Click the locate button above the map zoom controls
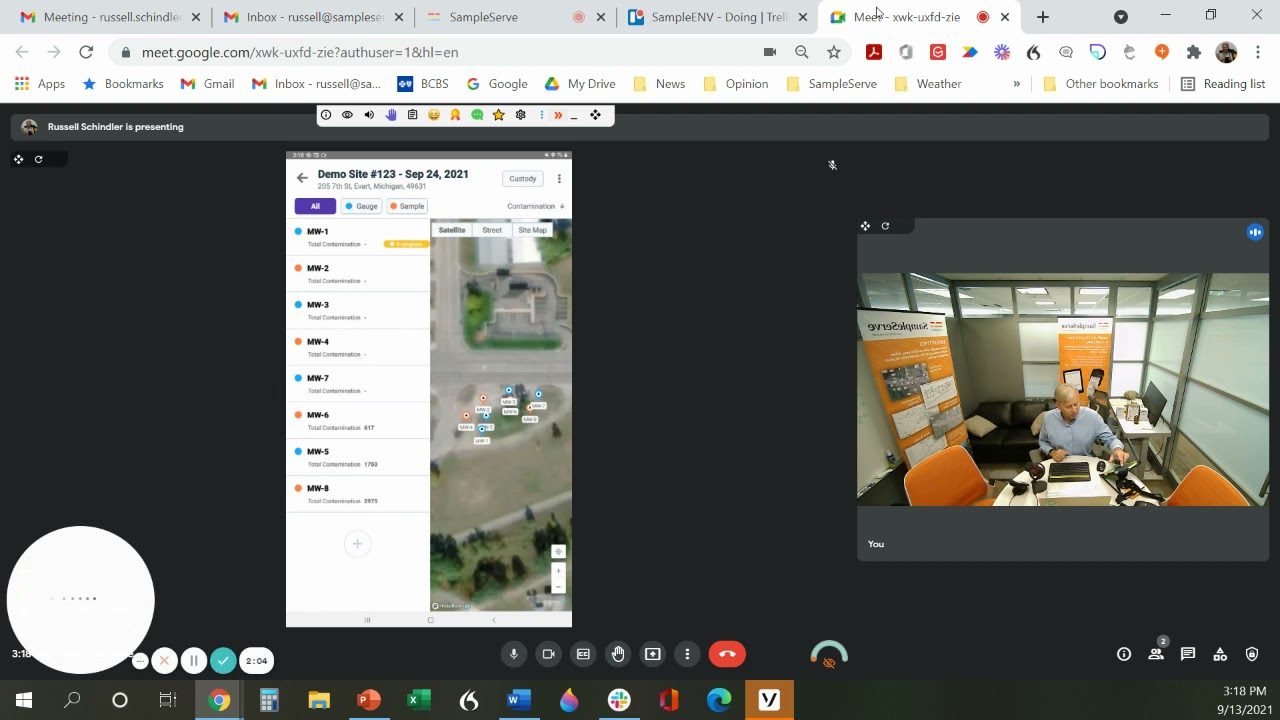Image resolution: width=1280 pixels, height=720 pixels. pyautogui.click(x=558, y=551)
